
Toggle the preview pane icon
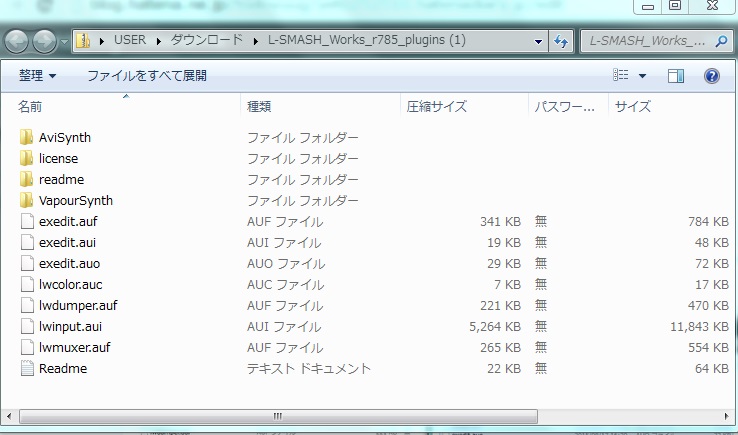(676, 76)
